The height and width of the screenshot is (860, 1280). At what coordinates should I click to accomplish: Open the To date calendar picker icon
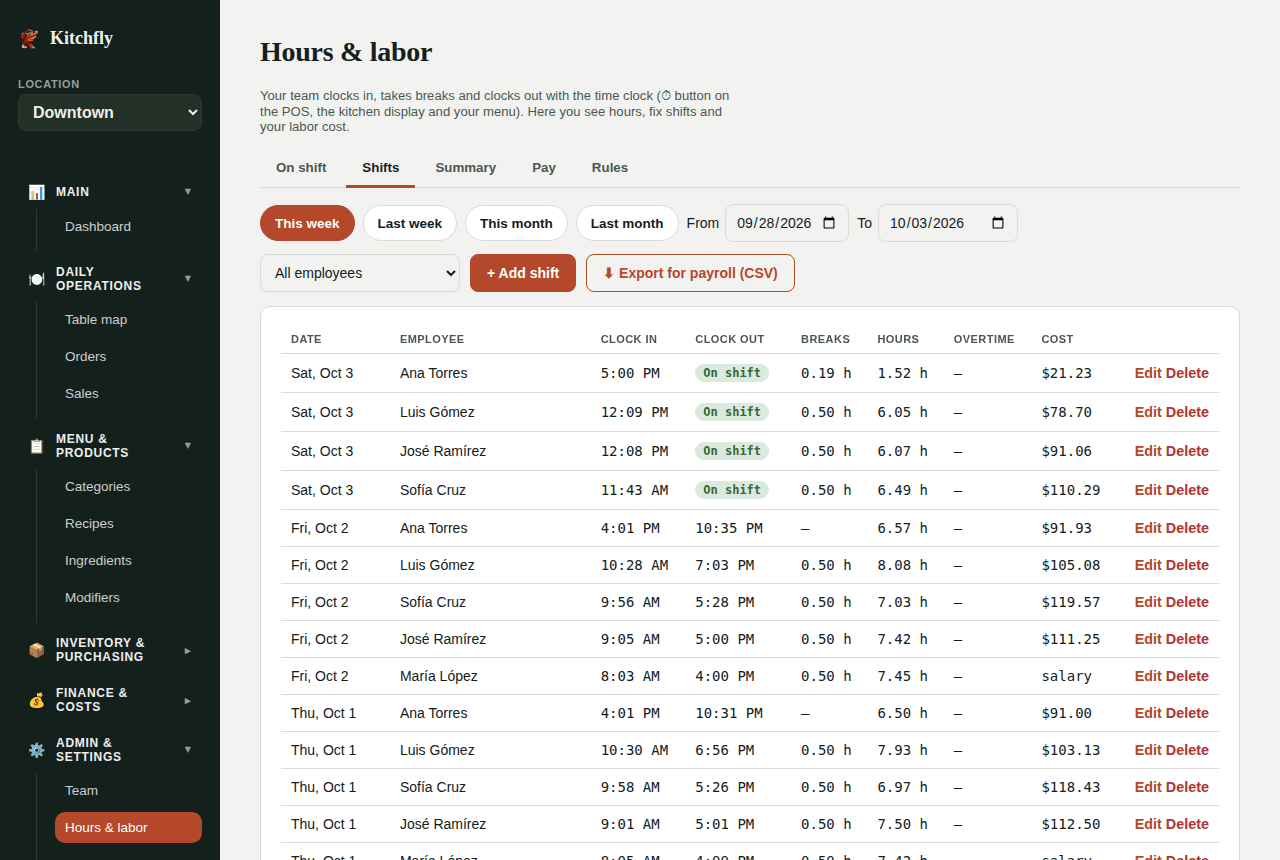pyautogui.click(x=998, y=223)
